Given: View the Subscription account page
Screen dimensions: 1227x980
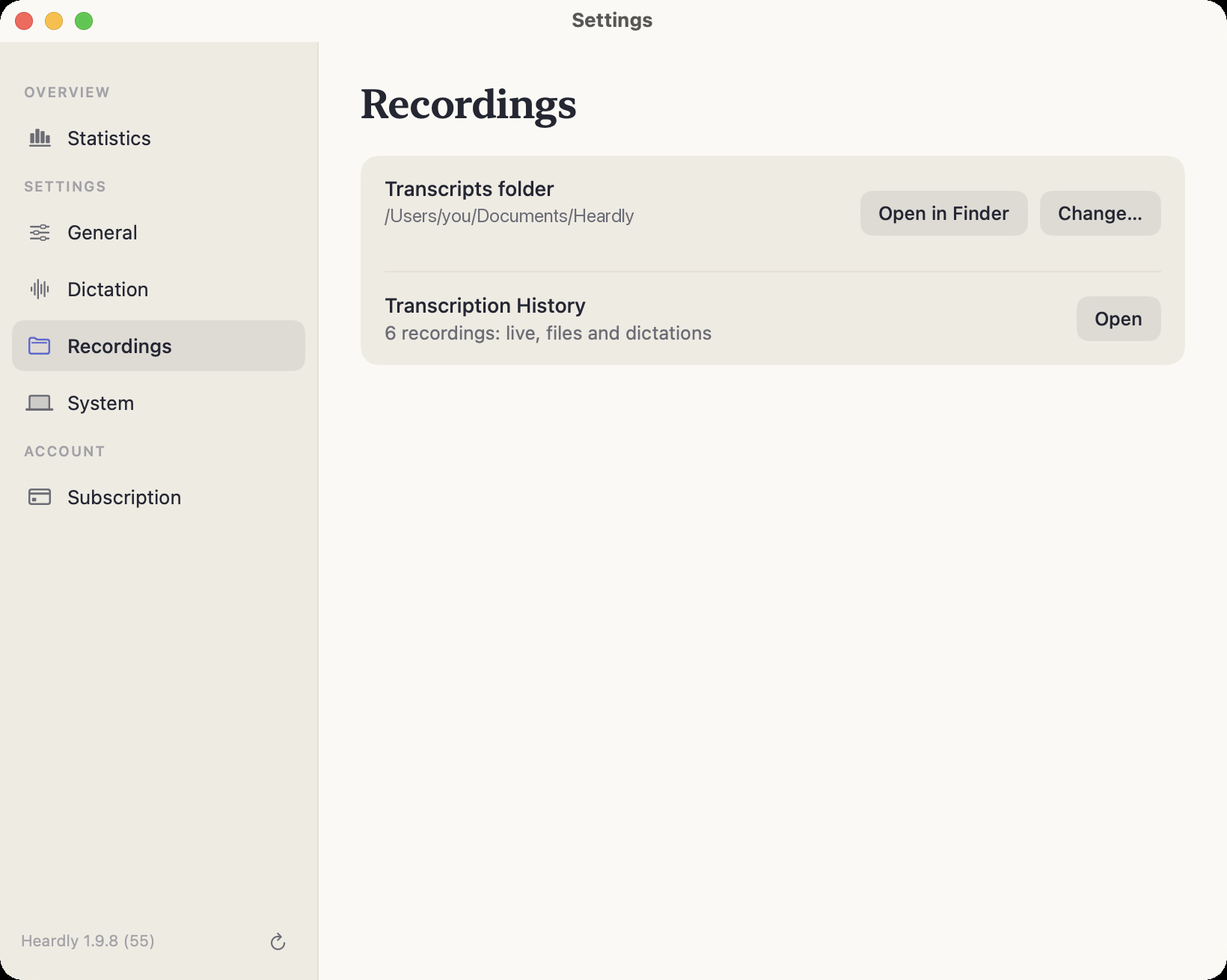Looking at the screenshot, I should pyautogui.click(x=159, y=497).
